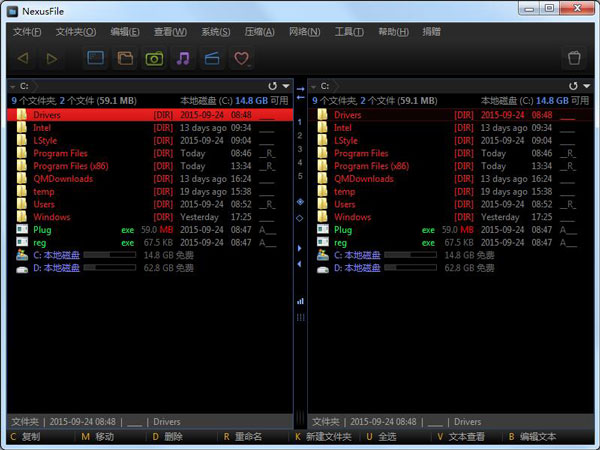Click the R 重命名 rename button

point(243,437)
